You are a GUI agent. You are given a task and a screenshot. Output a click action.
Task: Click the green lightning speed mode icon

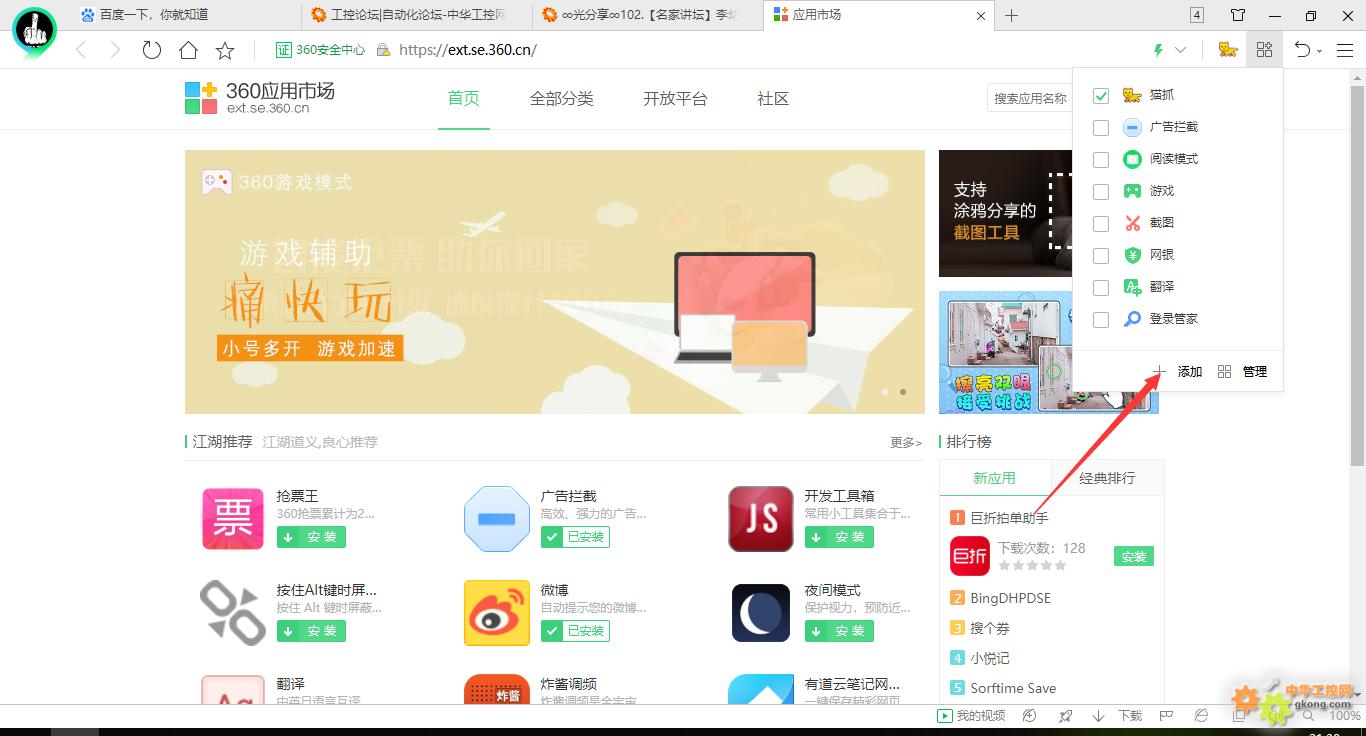pyautogui.click(x=1159, y=50)
